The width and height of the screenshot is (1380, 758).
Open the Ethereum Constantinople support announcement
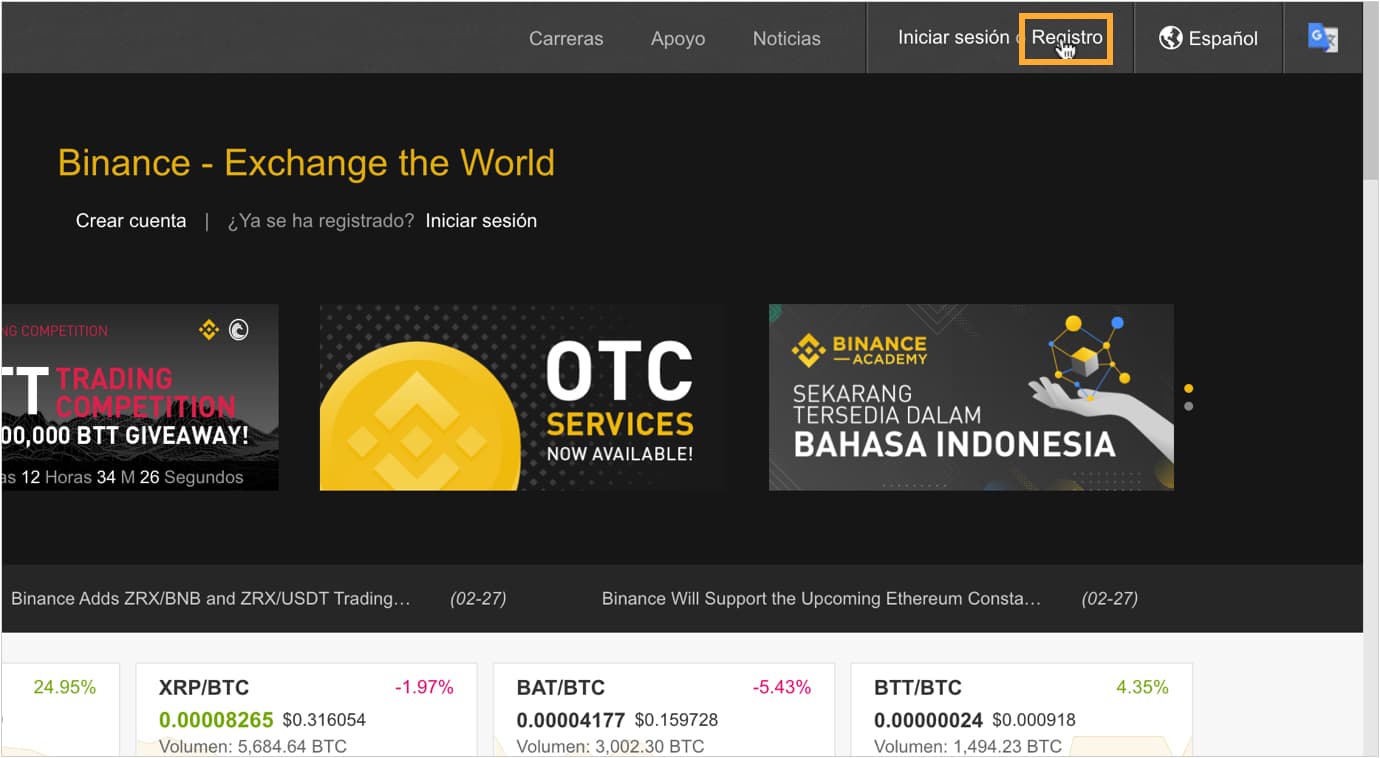(x=821, y=599)
